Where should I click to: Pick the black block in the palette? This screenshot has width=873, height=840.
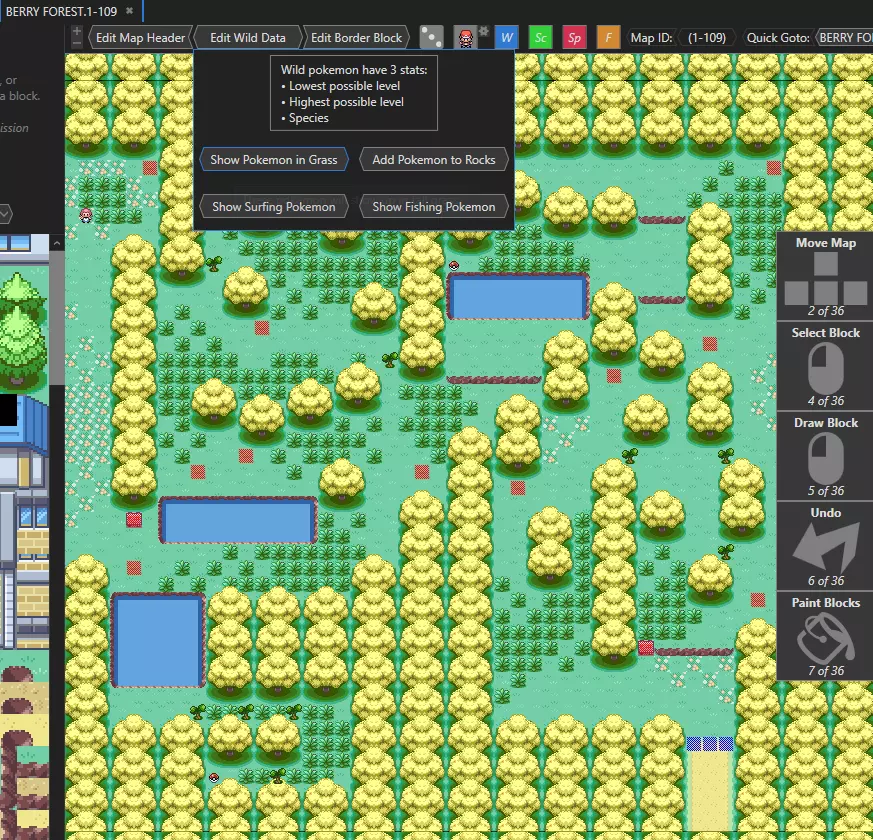(x=8, y=410)
